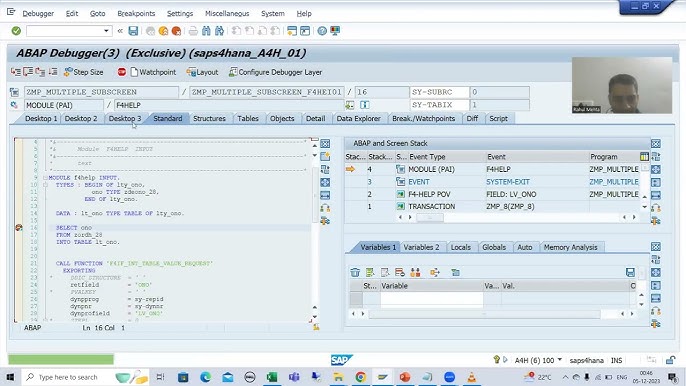Click full-screen icon for ABAP Stack panel
The width and height of the screenshot is (686, 386).
pyautogui.click(x=655, y=144)
